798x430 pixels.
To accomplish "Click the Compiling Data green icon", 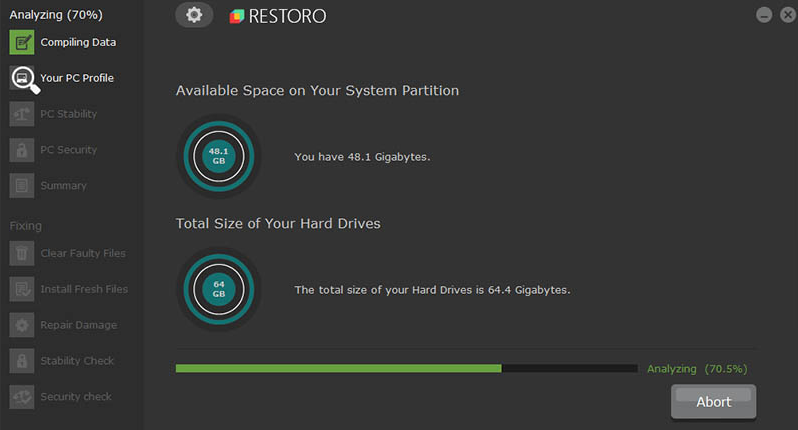I will tap(22, 42).
